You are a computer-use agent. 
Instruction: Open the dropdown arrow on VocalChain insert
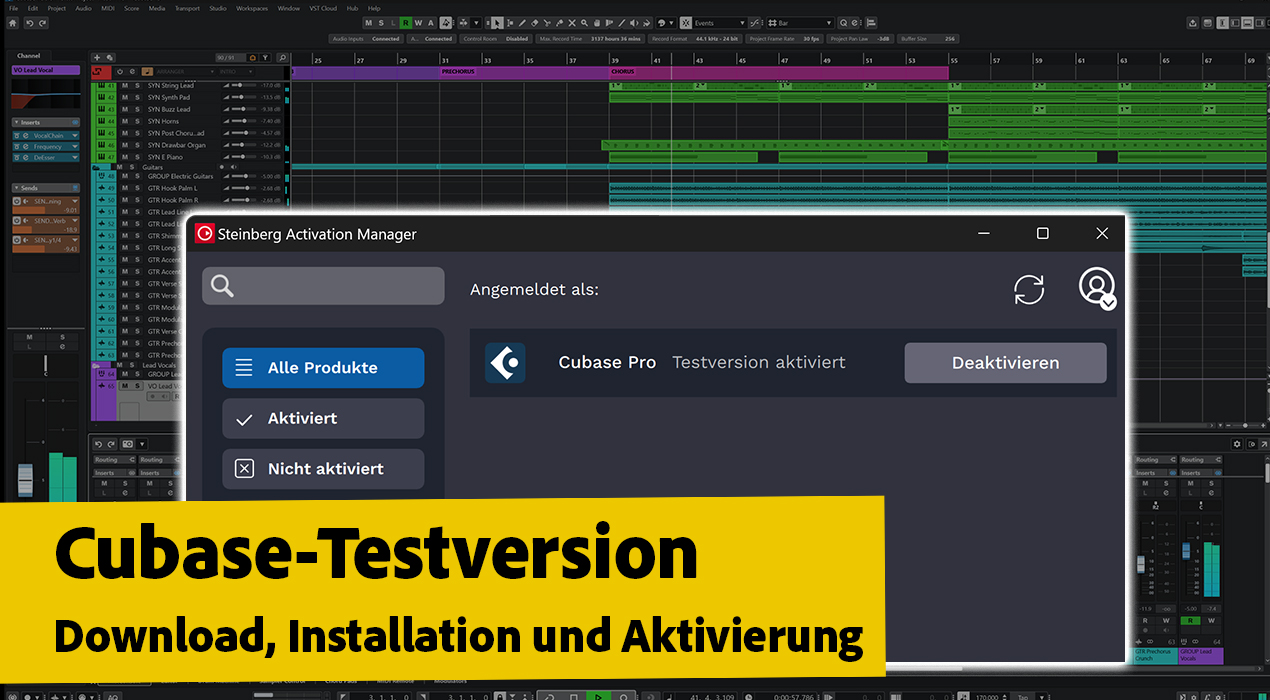(75, 136)
